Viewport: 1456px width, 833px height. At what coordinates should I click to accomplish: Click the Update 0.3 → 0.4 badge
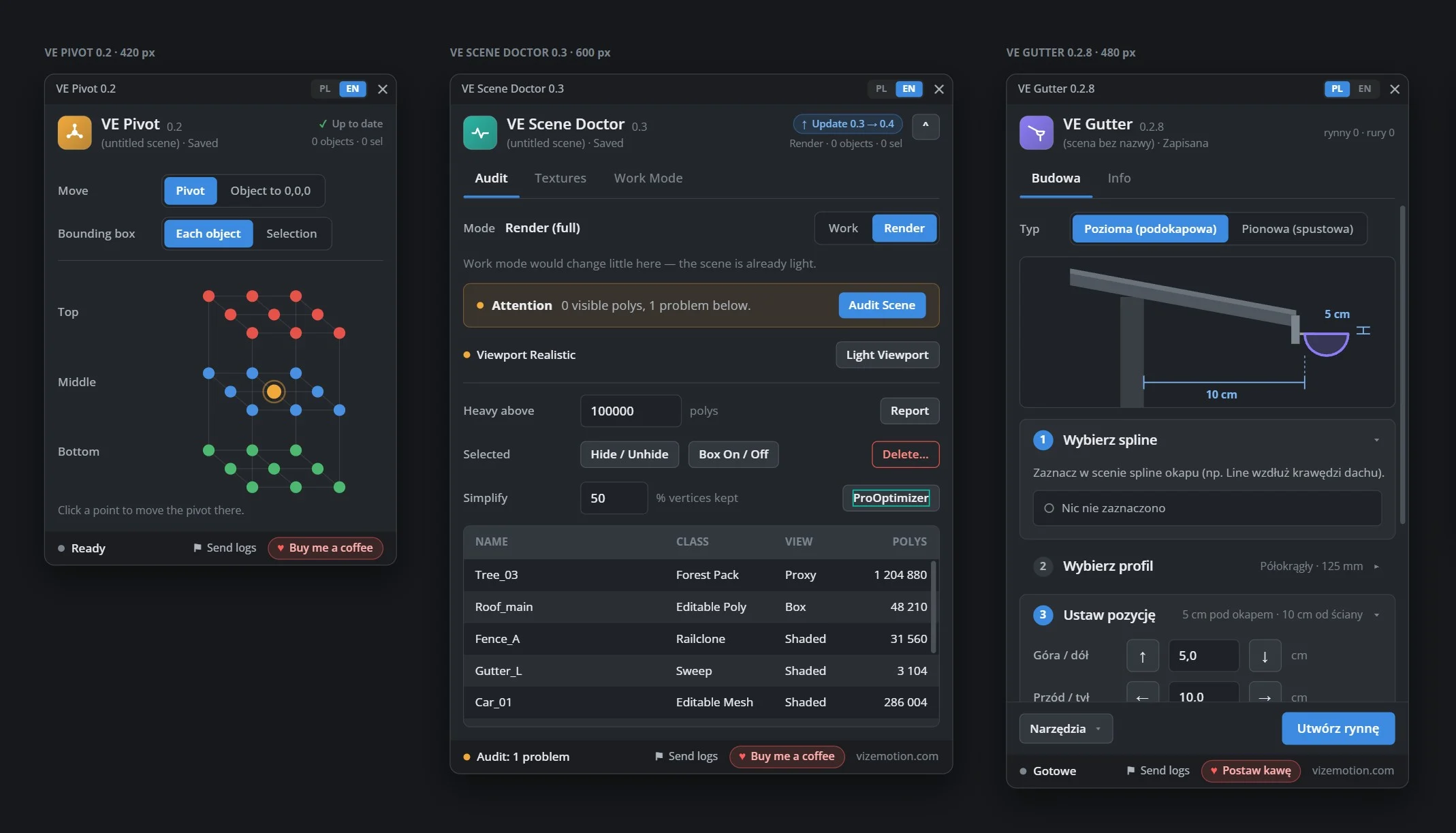click(848, 124)
